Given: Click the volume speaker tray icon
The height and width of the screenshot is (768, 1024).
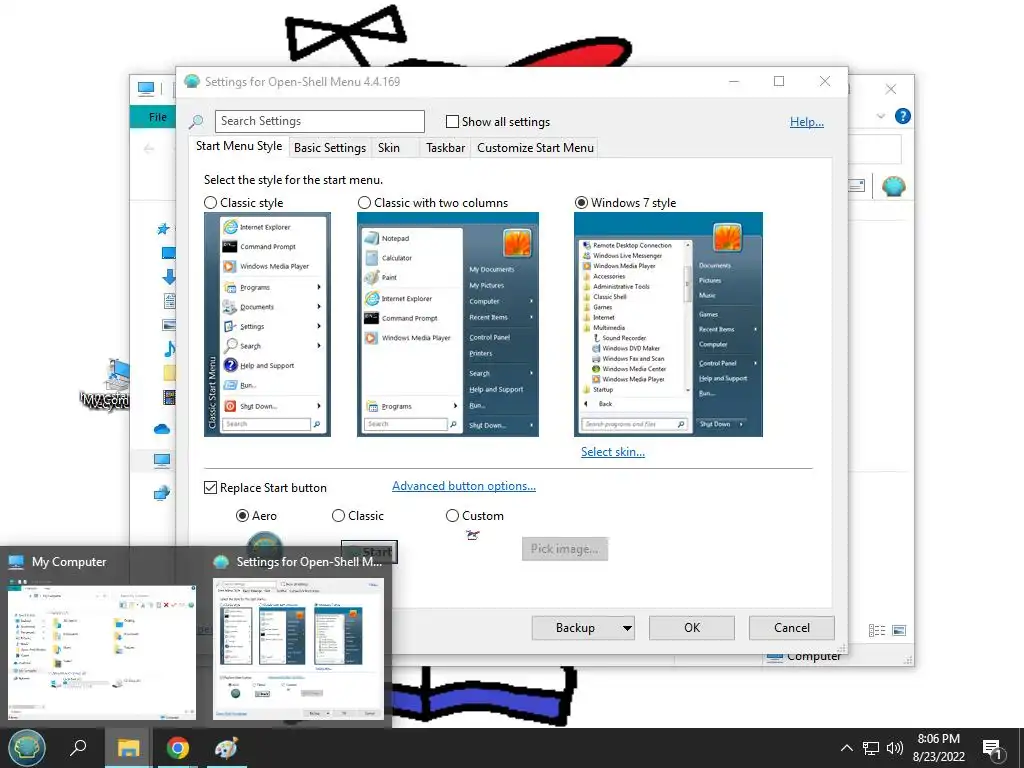Looking at the screenshot, I should (895, 748).
